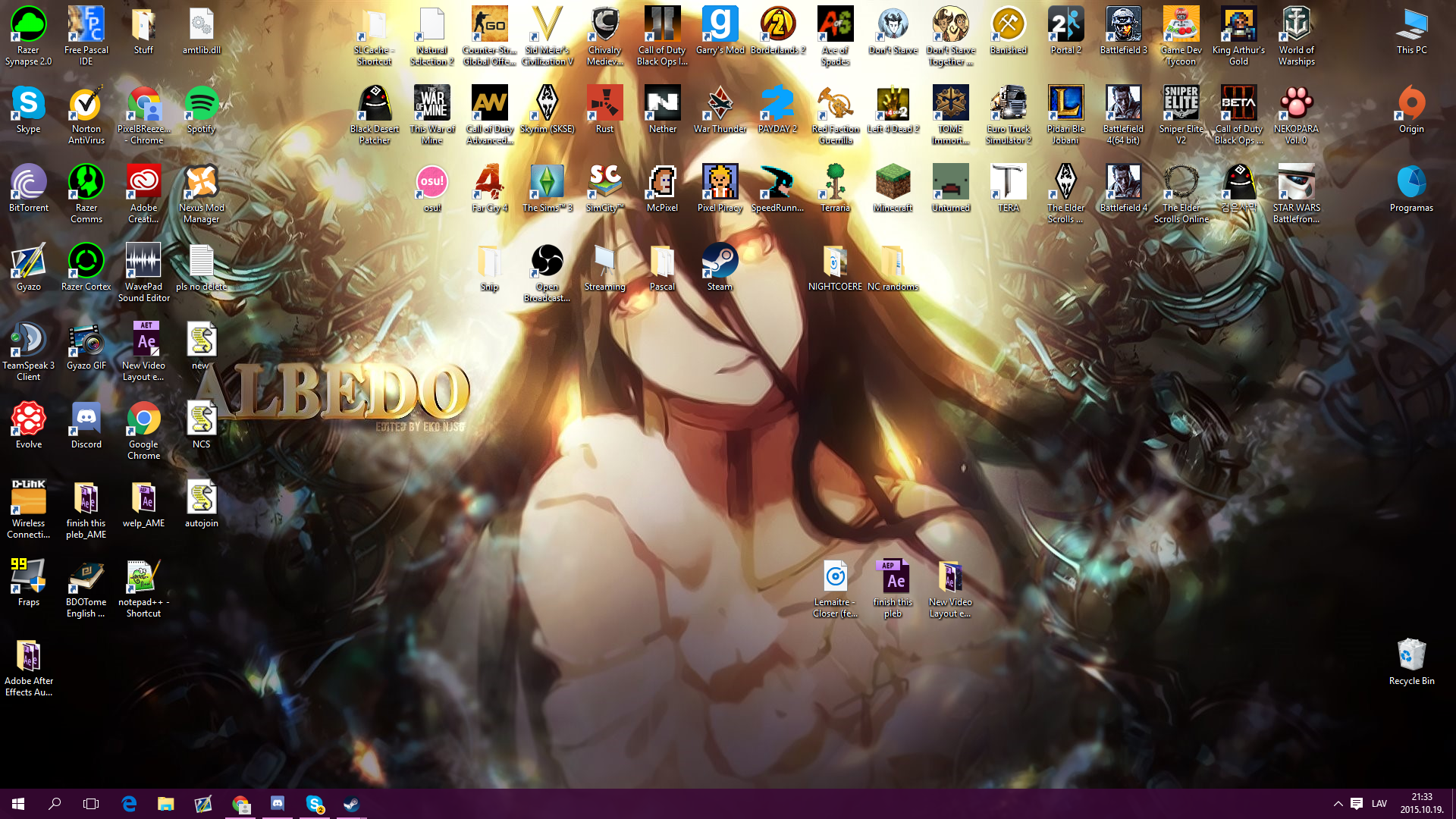Select the War Thunder icon

[x=720, y=109]
